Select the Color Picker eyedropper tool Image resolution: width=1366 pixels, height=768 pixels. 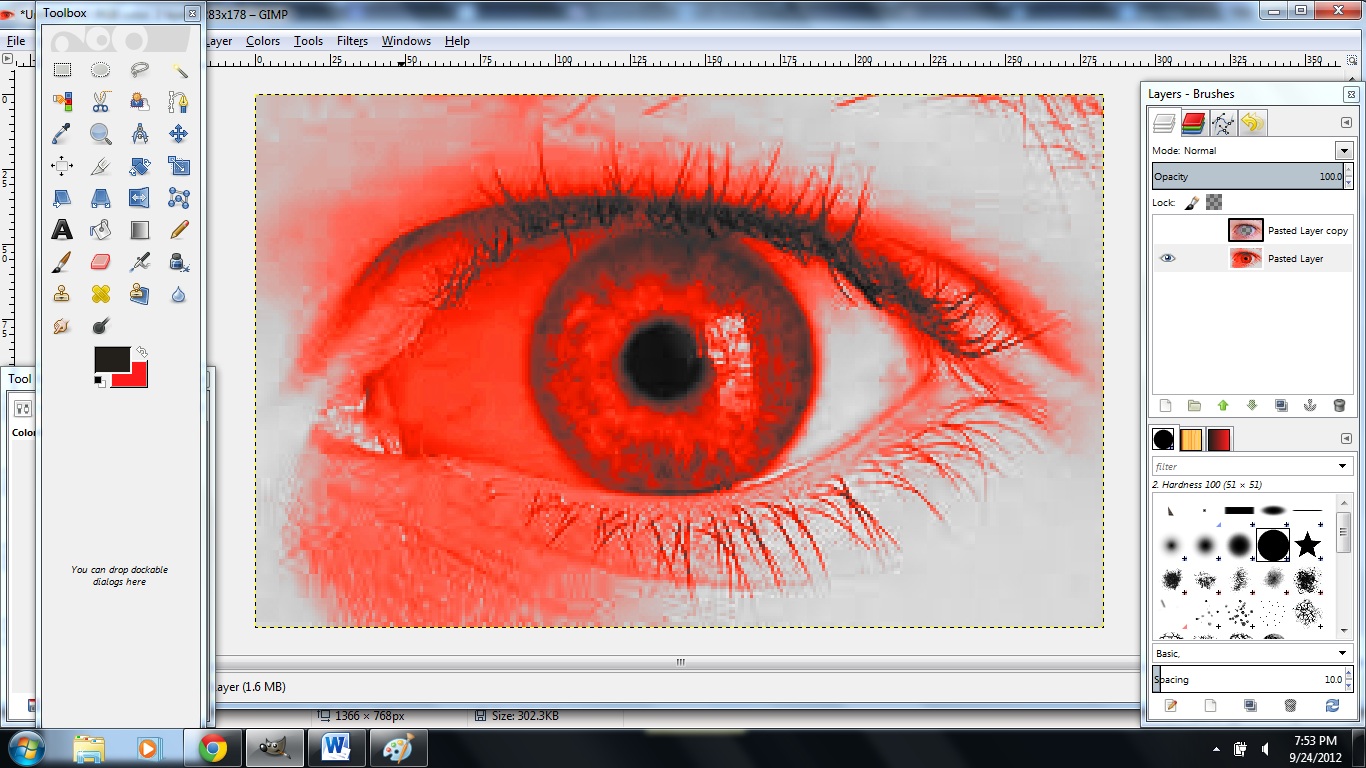[x=62, y=134]
